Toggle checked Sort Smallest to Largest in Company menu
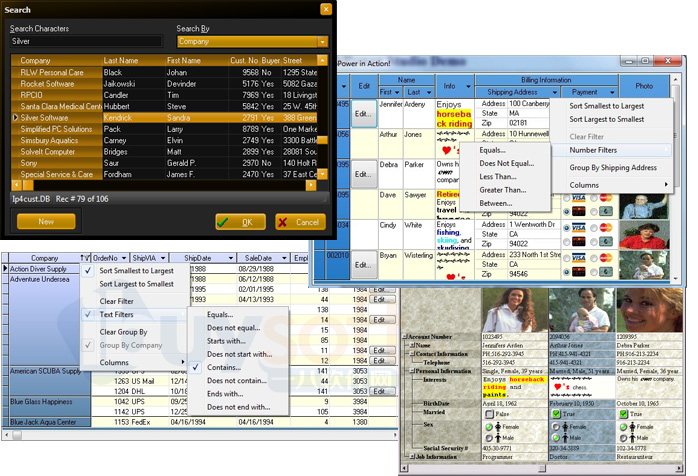Viewport: 698px width, 476px height. [135, 270]
